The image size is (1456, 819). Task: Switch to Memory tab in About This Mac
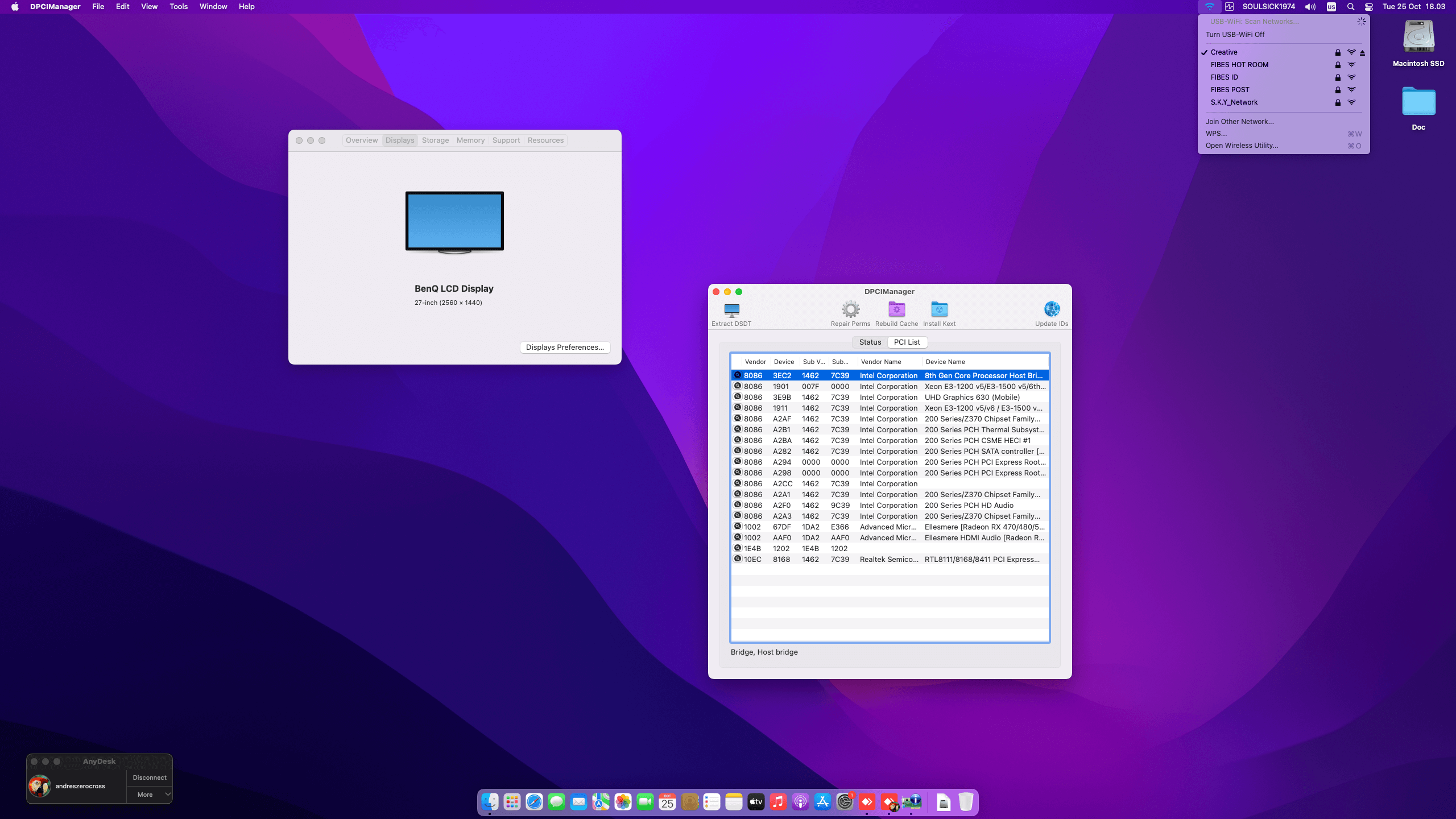470,140
